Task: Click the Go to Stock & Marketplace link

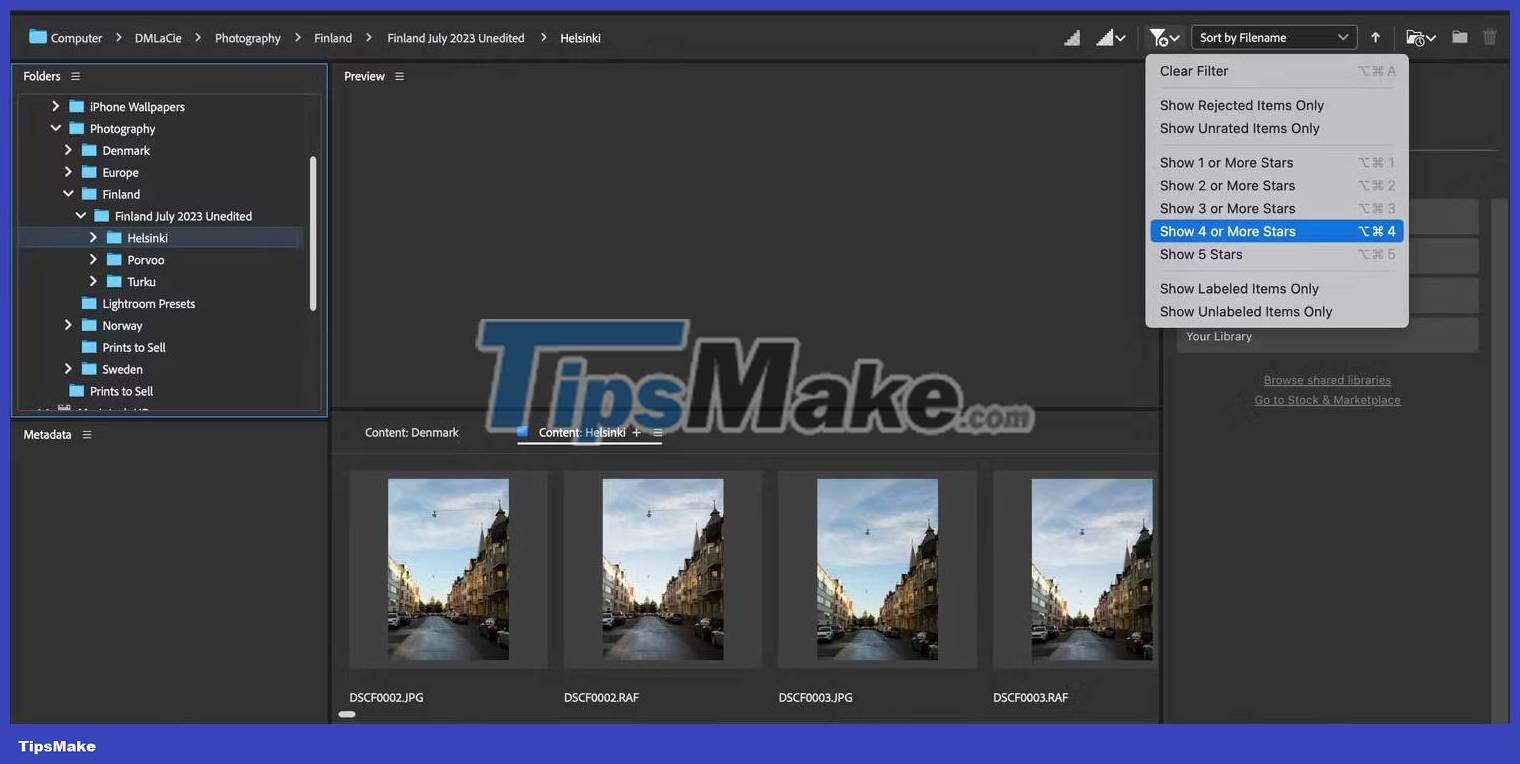Action: (1327, 399)
